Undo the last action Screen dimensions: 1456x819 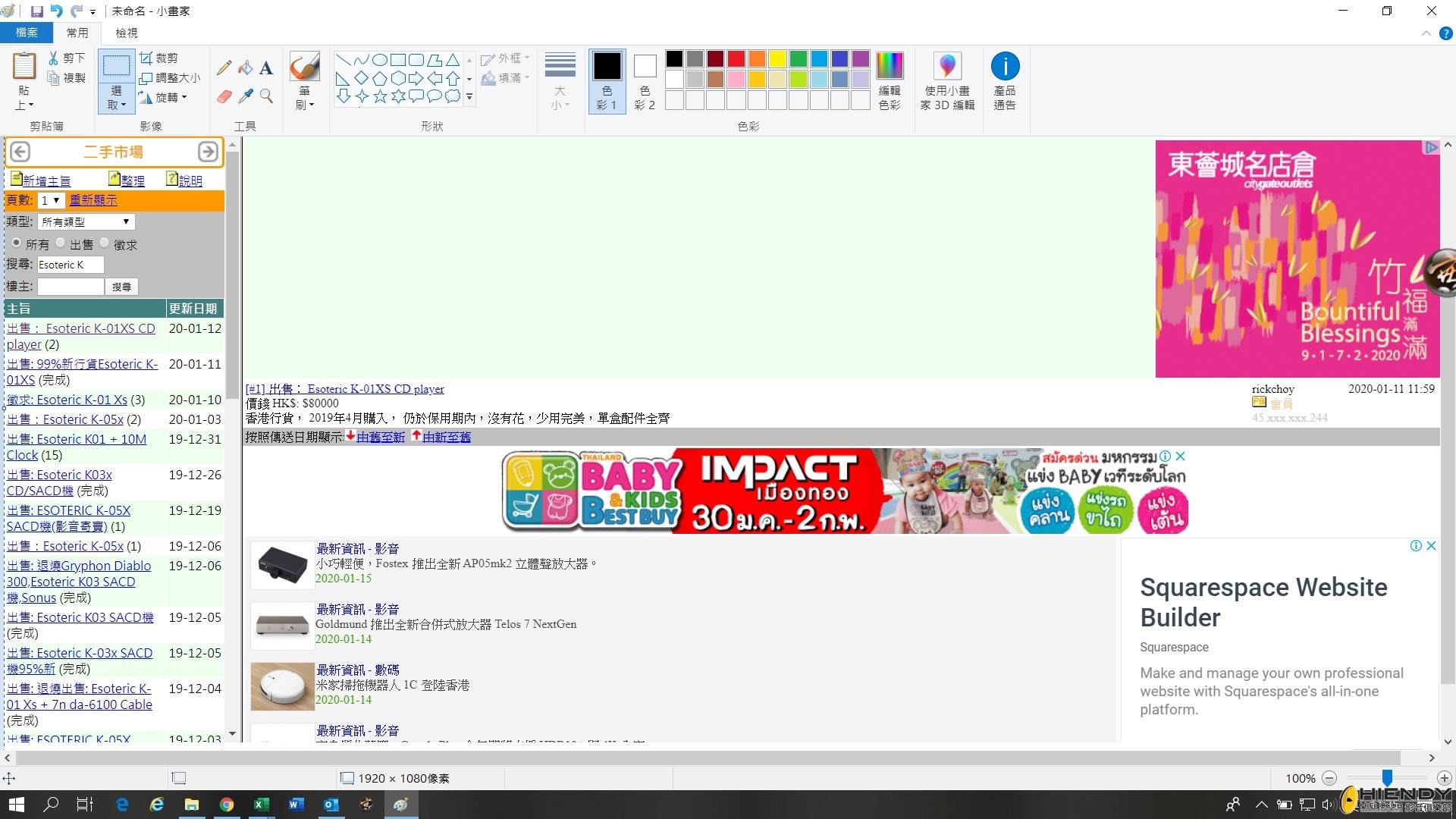(x=56, y=11)
